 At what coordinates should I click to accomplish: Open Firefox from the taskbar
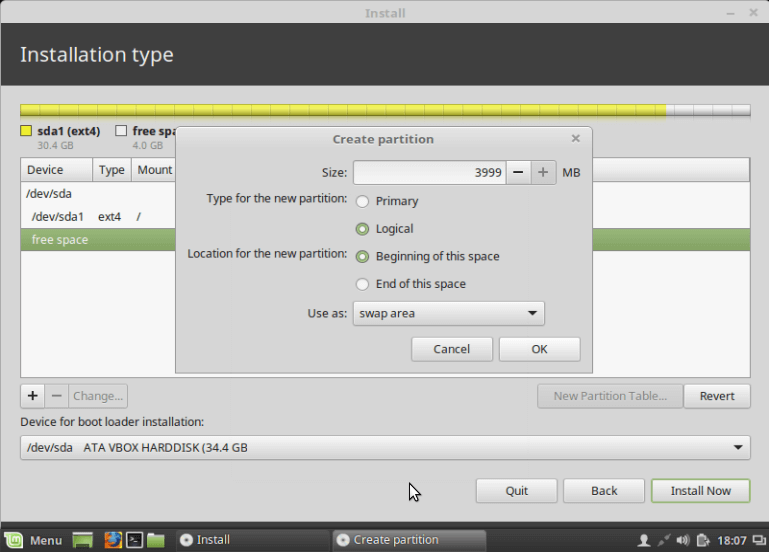pos(113,540)
